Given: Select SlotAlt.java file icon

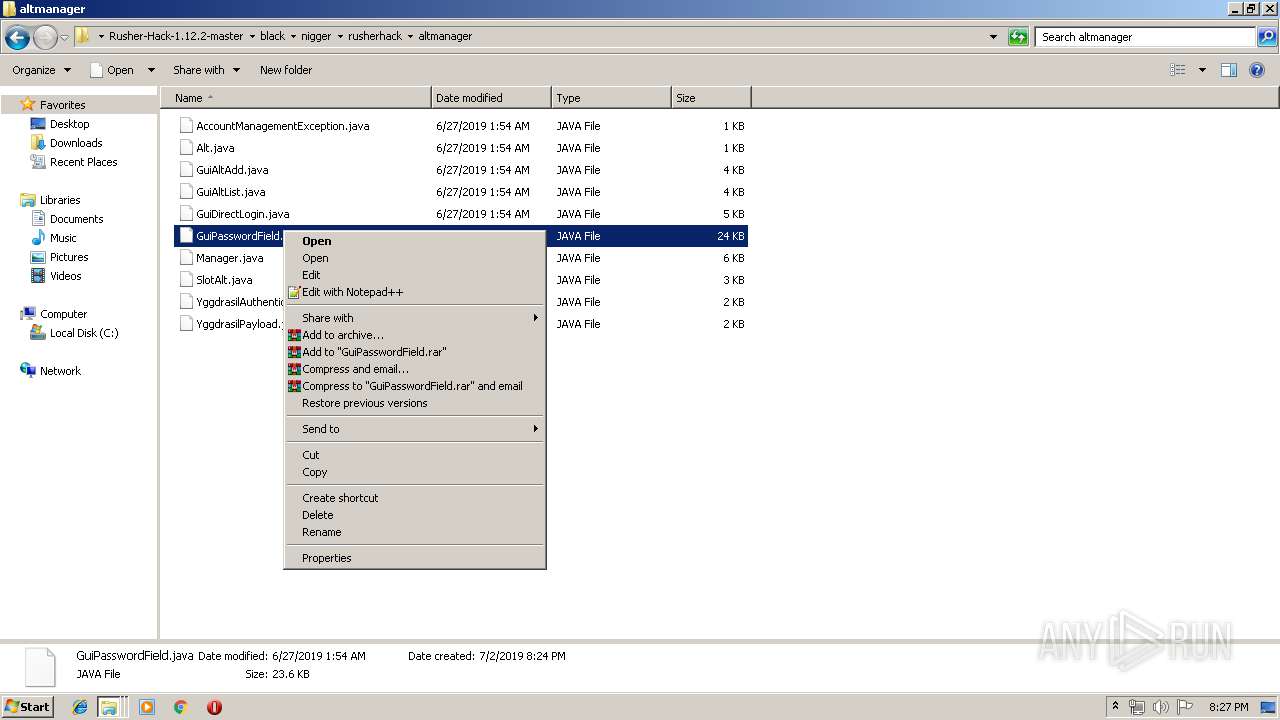Looking at the screenshot, I should [x=185, y=280].
